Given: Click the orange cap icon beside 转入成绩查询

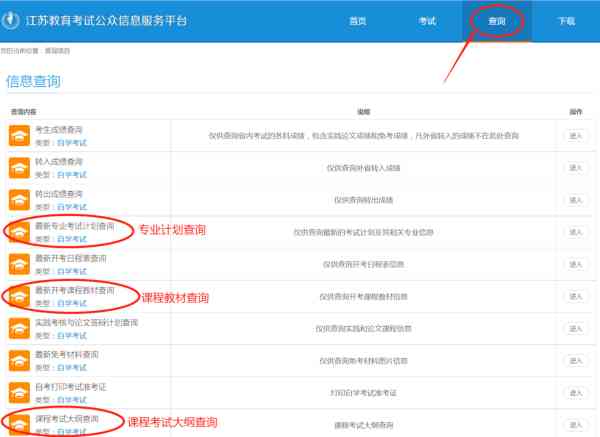Looking at the screenshot, I should pyautogui.click(x=19, y=168).
